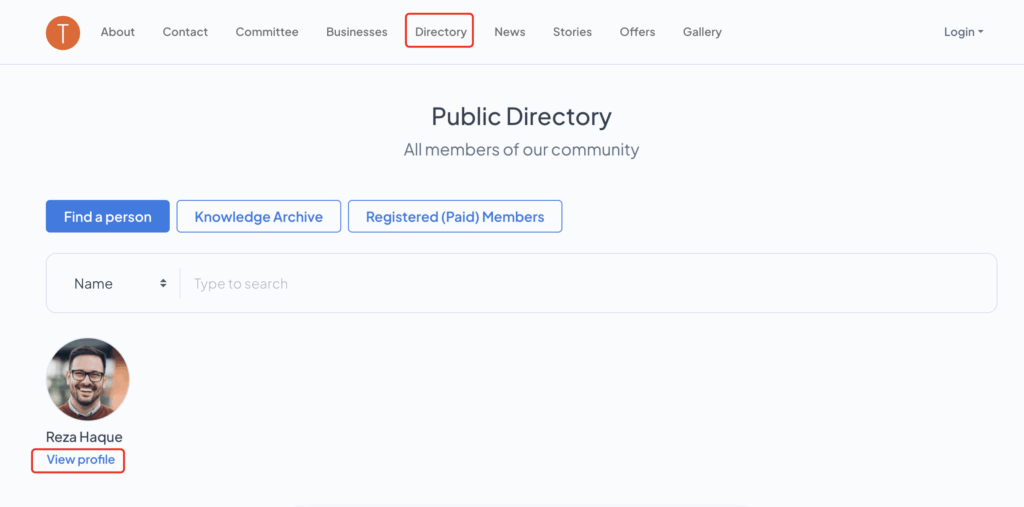
Task: Navigate to Businesses in the navbar
Action: pos(356,32)
